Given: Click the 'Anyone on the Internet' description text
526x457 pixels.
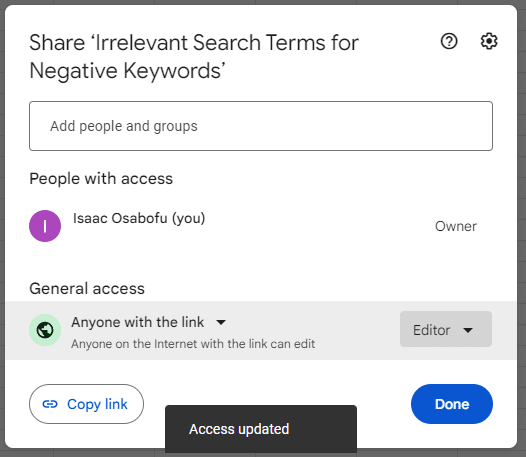Looking at the screenshot, I should [x=193, y=344].
